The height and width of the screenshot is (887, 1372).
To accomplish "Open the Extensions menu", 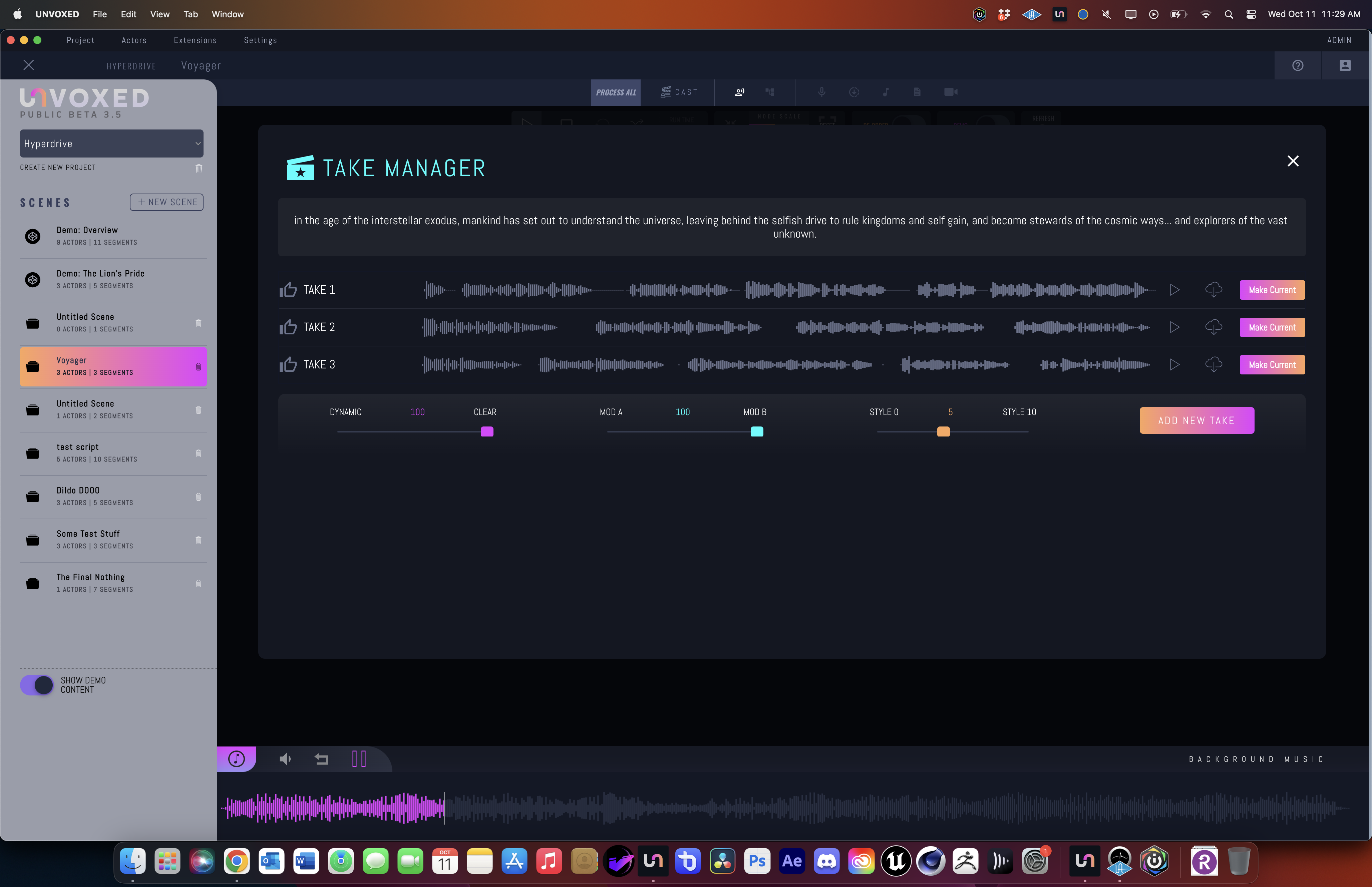I will [195, 40].
